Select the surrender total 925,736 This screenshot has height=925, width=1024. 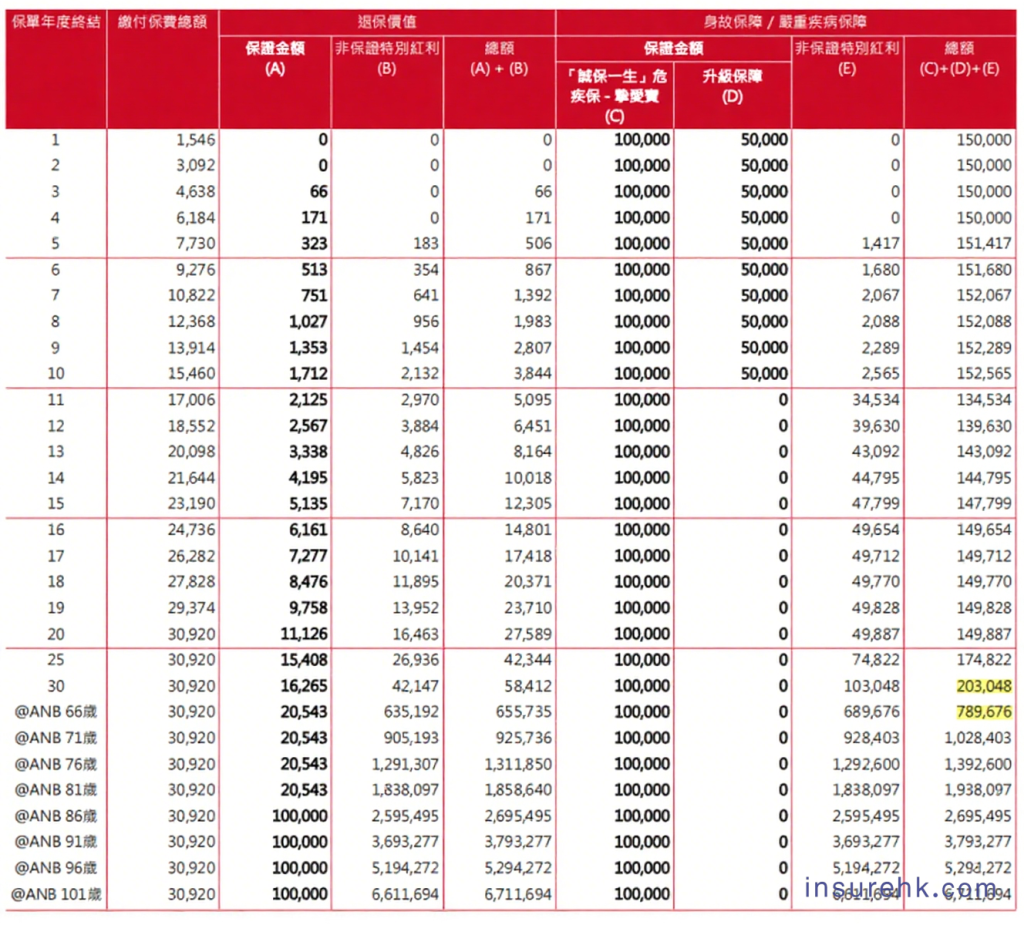[524, 738]
